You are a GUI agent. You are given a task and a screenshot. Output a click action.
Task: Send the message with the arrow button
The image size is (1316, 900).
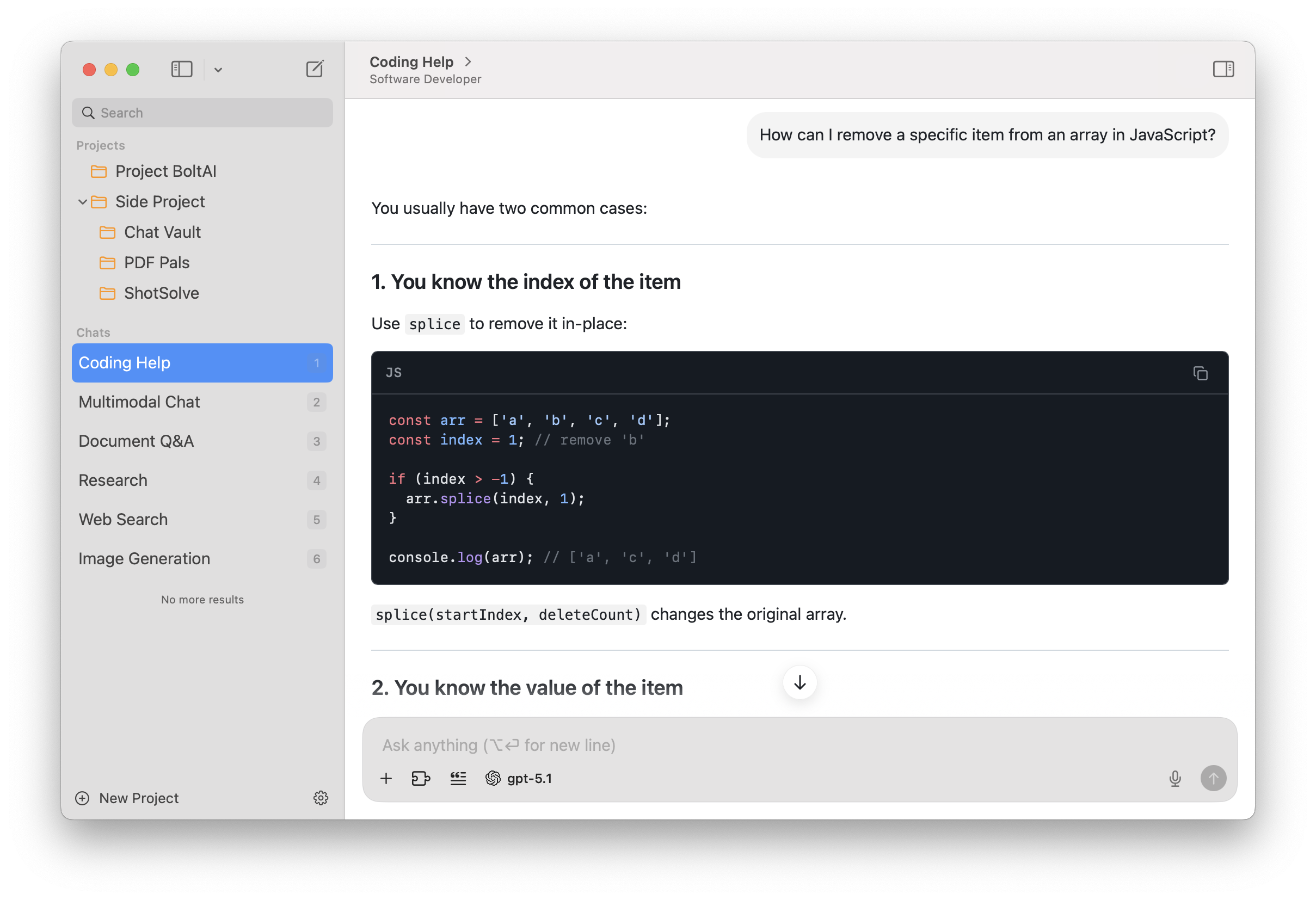point(1213,778)
